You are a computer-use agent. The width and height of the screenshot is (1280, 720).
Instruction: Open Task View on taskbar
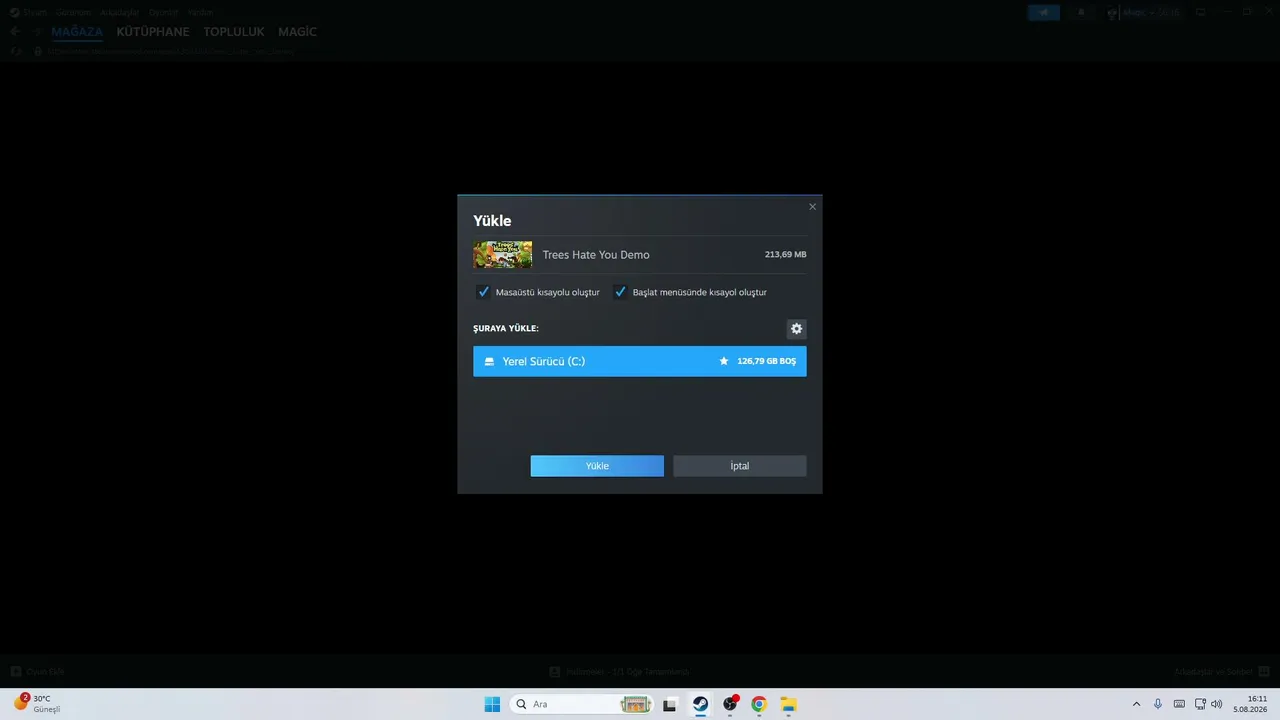(x=670, y=704)
